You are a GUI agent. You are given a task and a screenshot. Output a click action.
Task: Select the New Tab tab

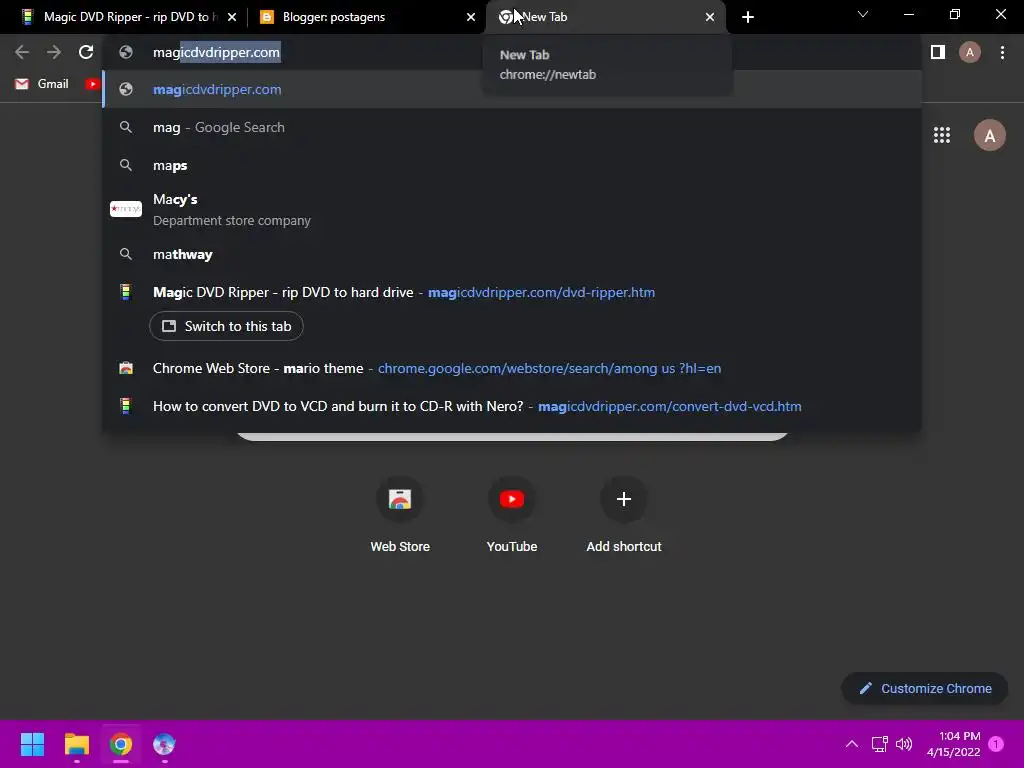click(604, 17)
